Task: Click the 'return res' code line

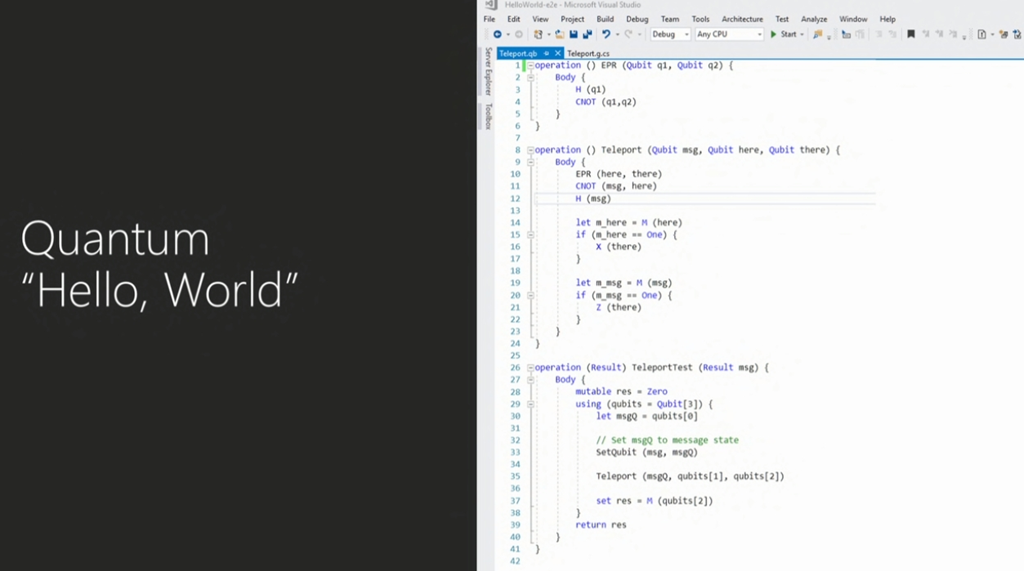Action: [601, 525]
